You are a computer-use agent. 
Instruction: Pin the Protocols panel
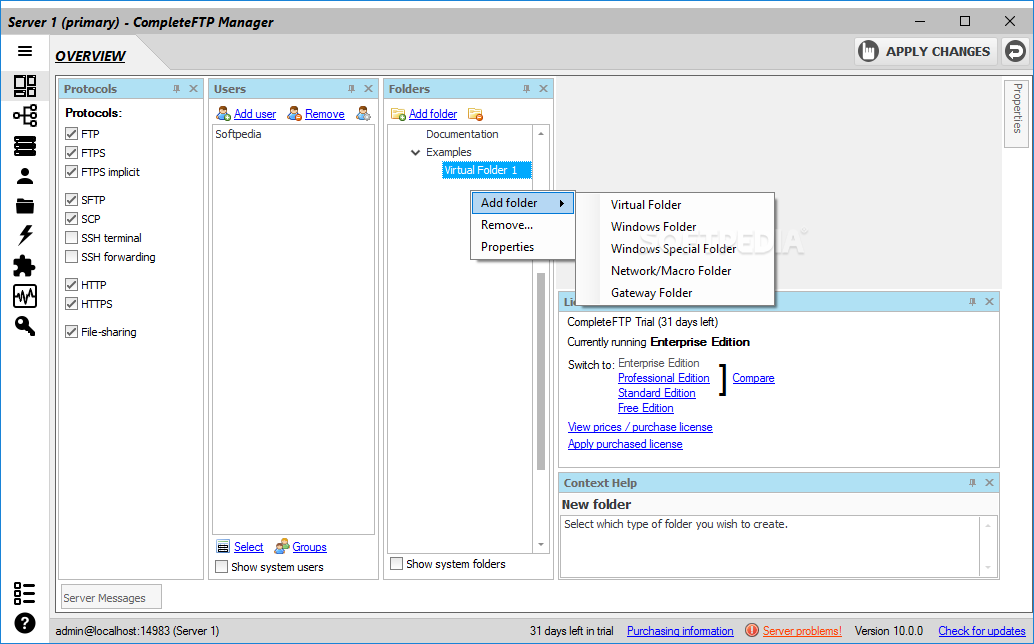(176, 89)
